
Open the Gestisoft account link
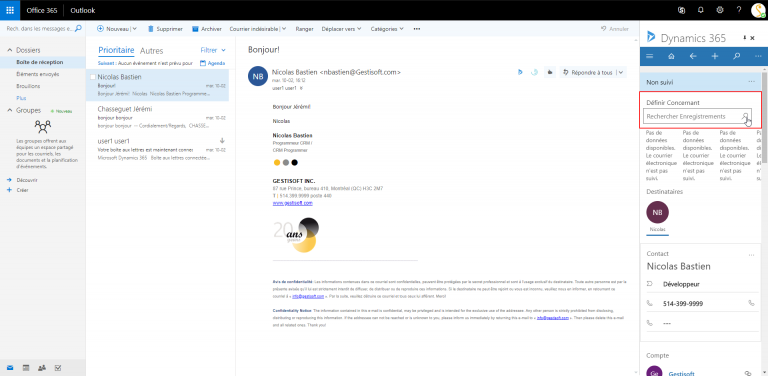[x=681, y=374]
